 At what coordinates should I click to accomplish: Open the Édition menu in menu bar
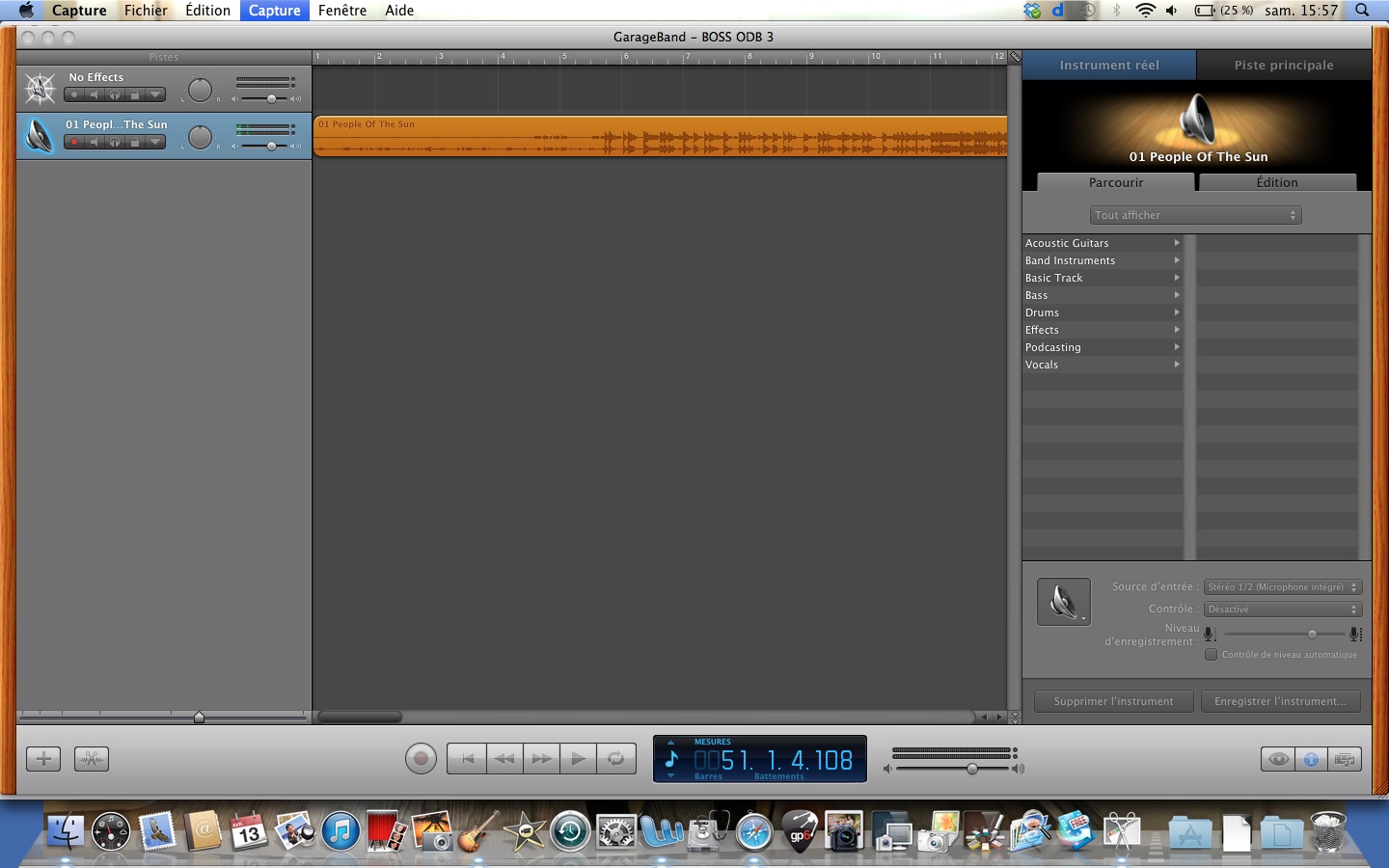pos(207,11)
